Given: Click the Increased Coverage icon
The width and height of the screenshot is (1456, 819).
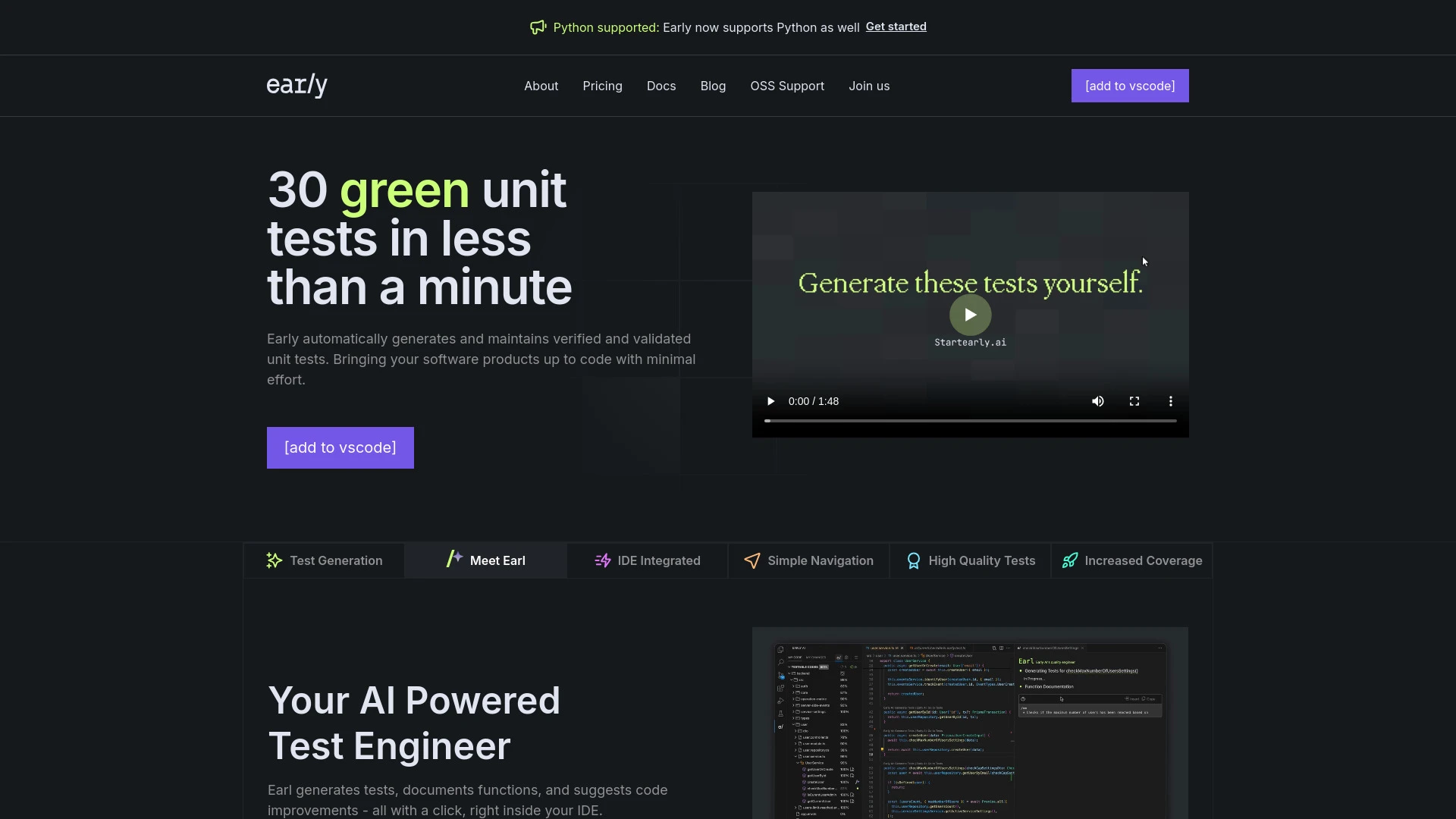Looking at the screenshot, I should 1069,560.
